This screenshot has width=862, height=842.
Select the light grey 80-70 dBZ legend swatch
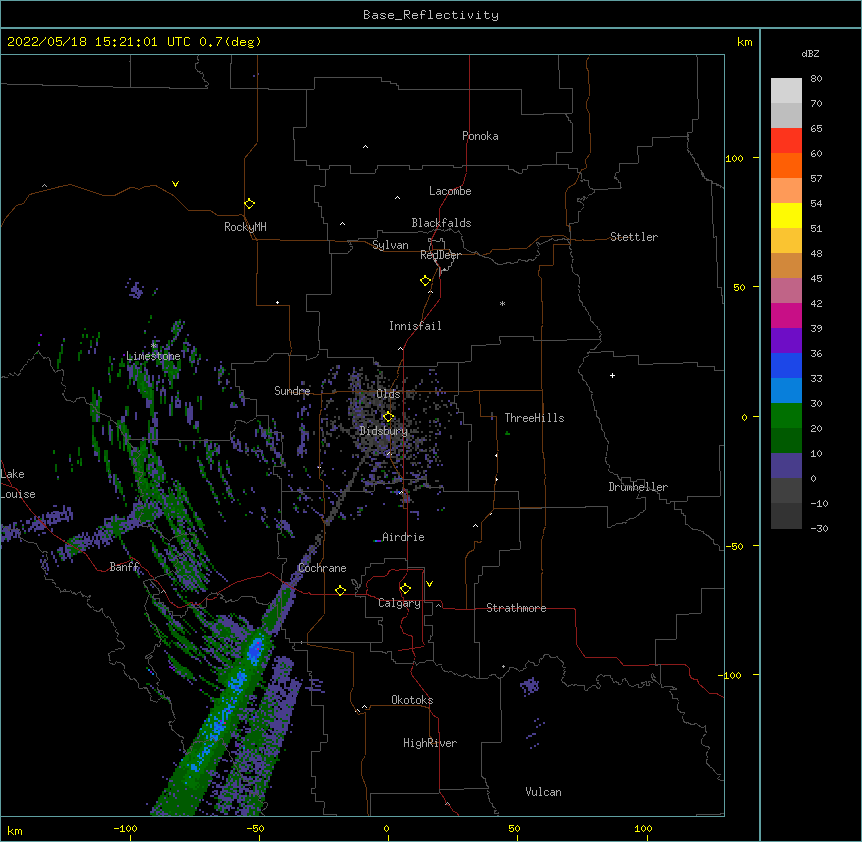click(x=786, y=91)
